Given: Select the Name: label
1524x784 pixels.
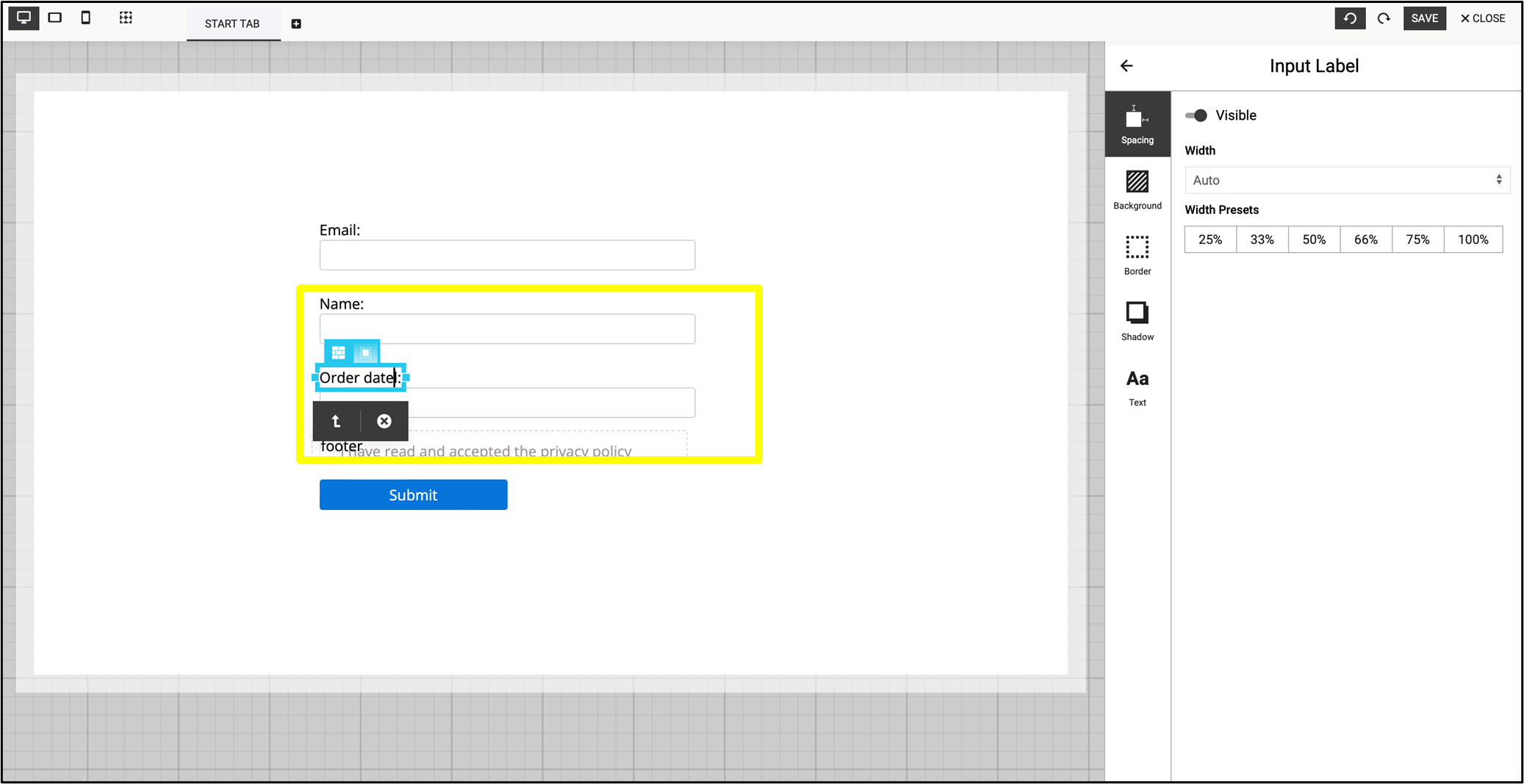Looking at the screenshot, I should coord(342,303).
